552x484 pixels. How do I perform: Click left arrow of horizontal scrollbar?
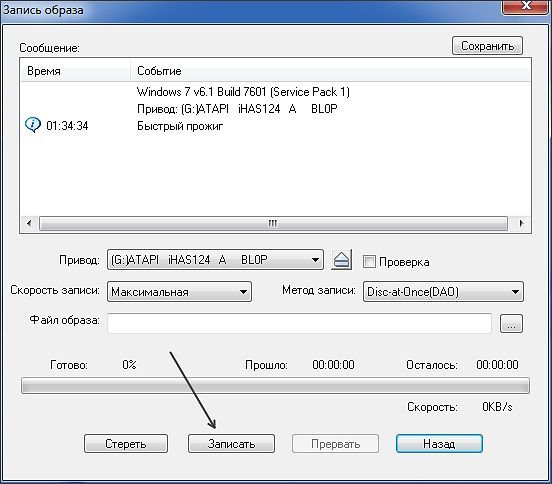(x=29, y=223)
